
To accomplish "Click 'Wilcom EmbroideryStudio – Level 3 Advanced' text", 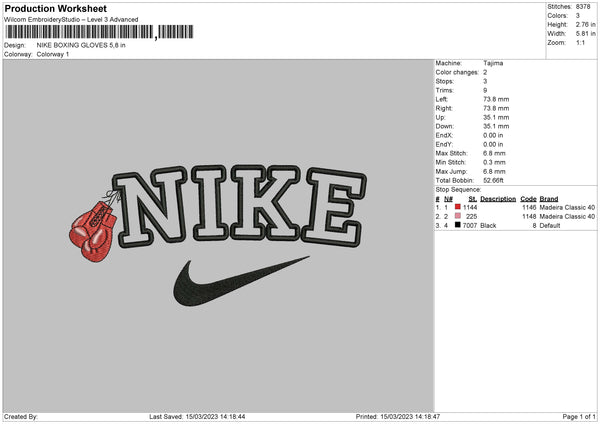I will tap(71, 20).
